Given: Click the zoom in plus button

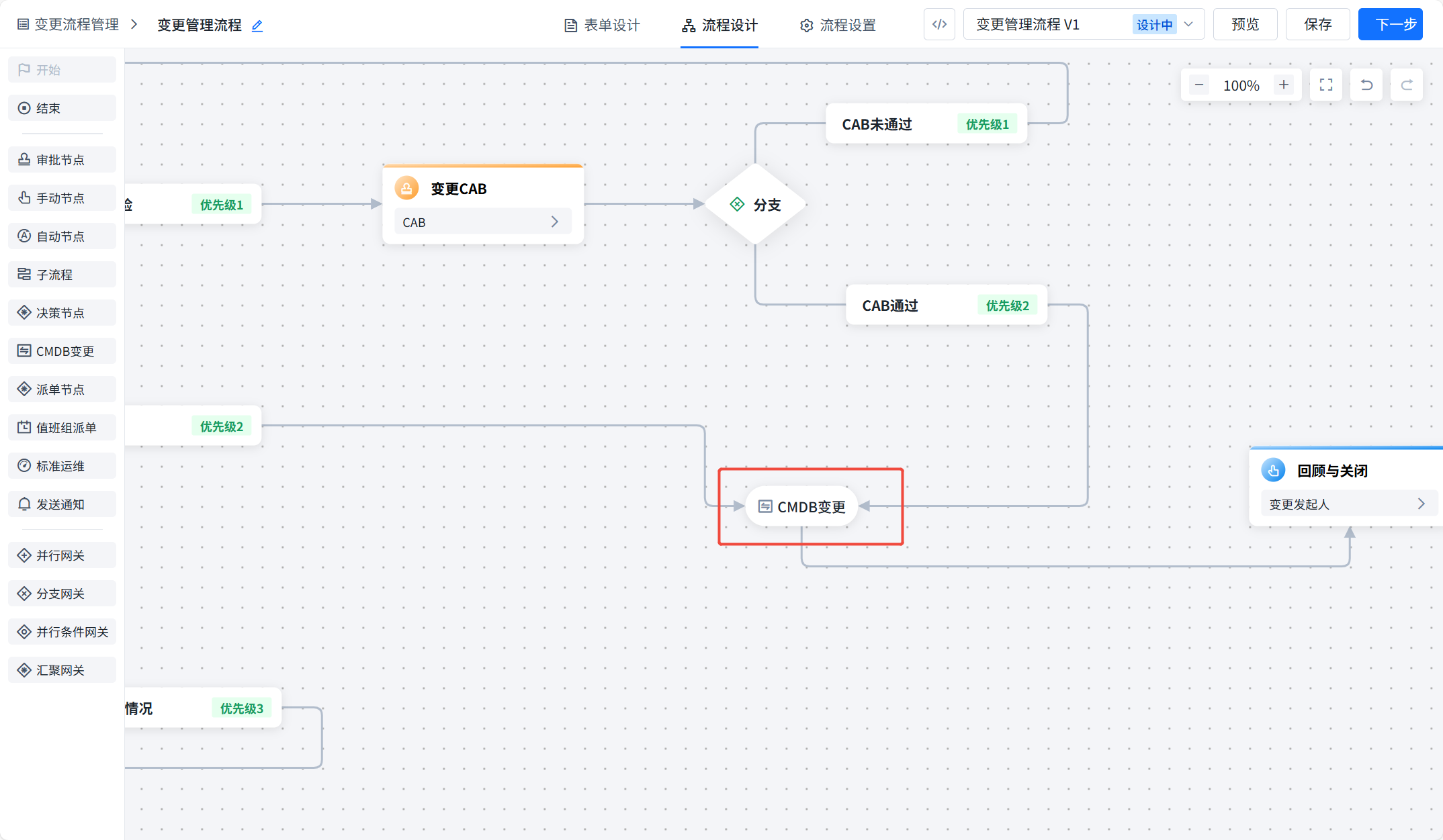Looking at the screenshot, I should click(1283, 85).
